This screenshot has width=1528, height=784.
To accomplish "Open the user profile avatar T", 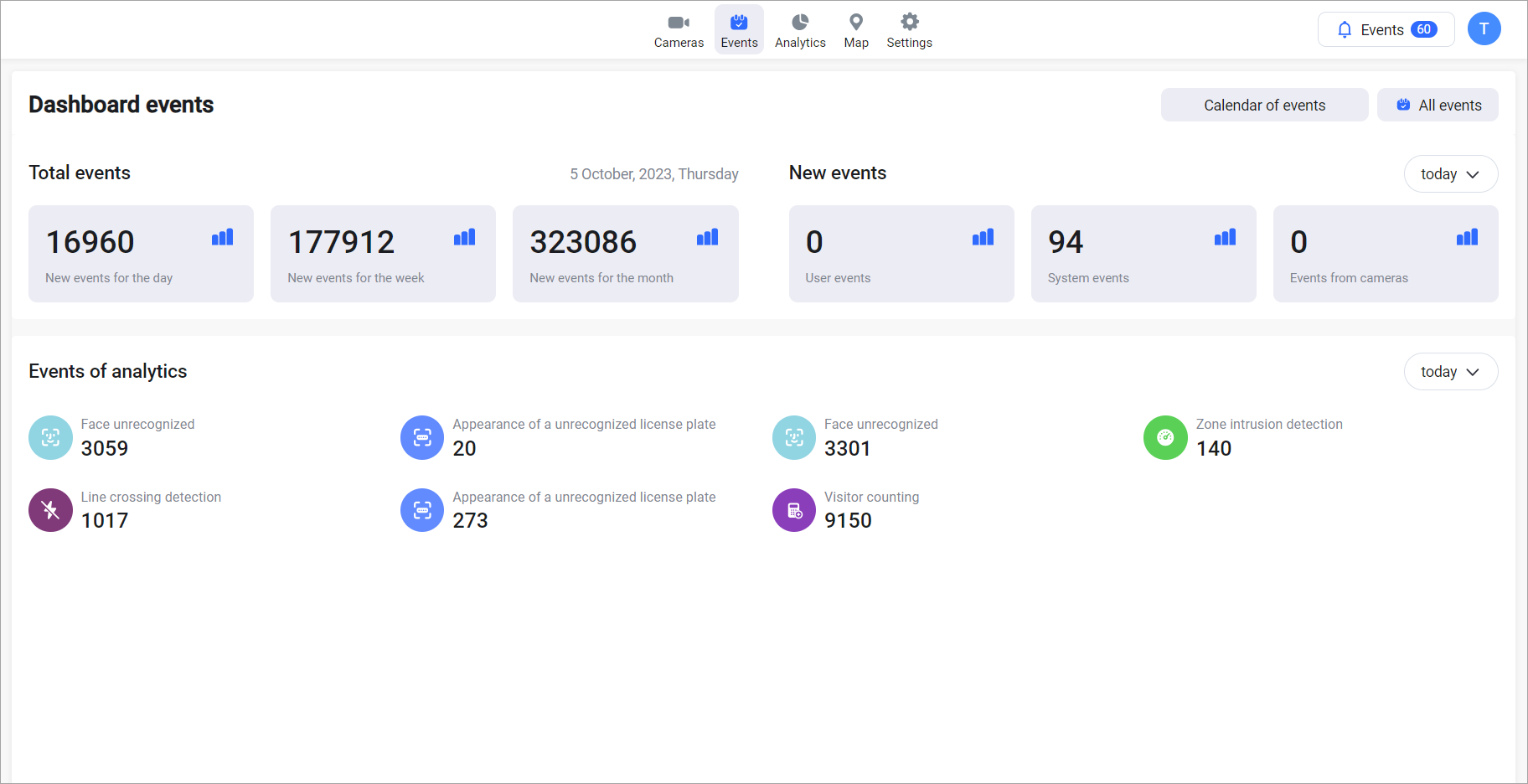I will 1484,29.
